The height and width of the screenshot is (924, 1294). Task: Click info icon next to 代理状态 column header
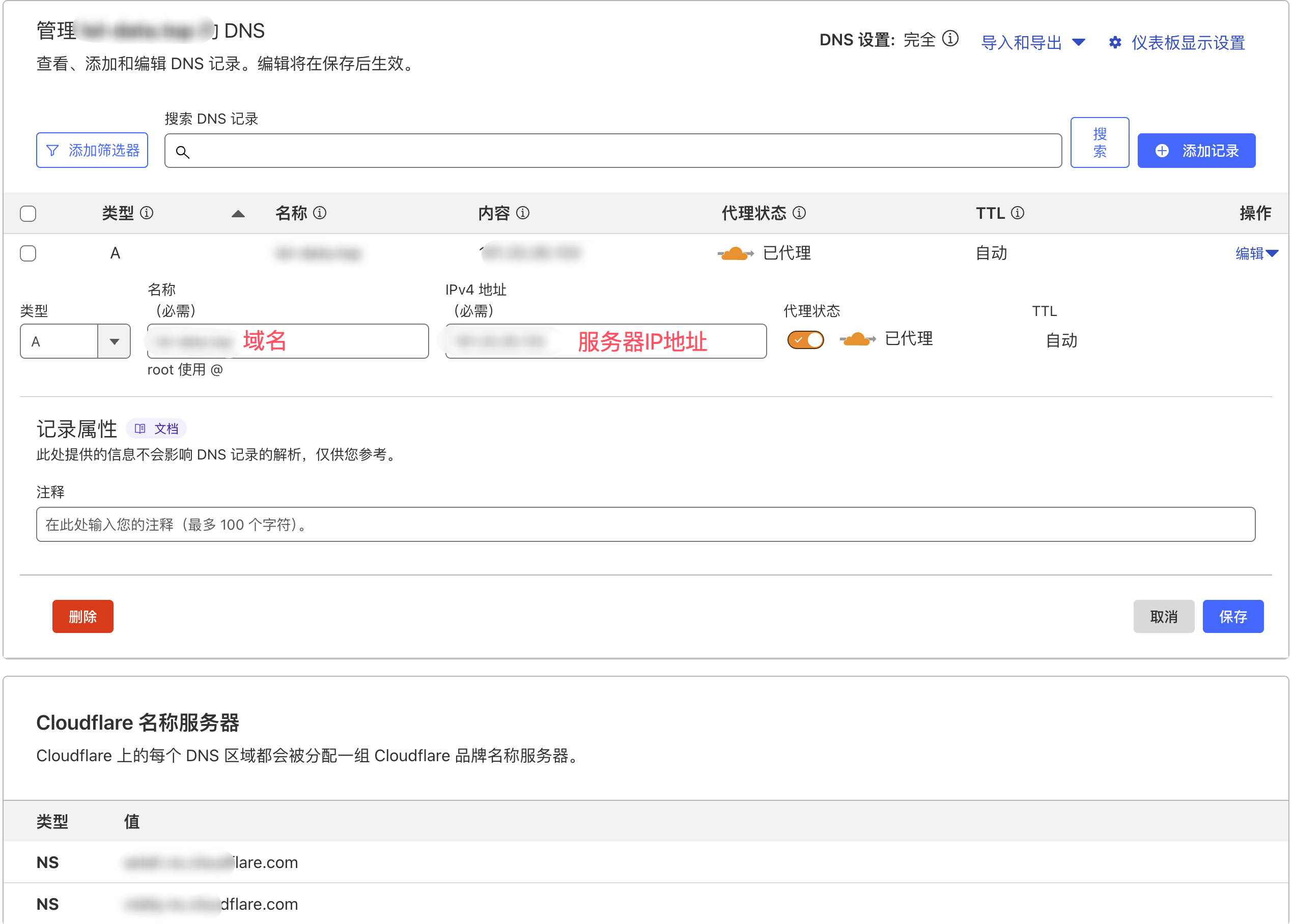[799, 213]
